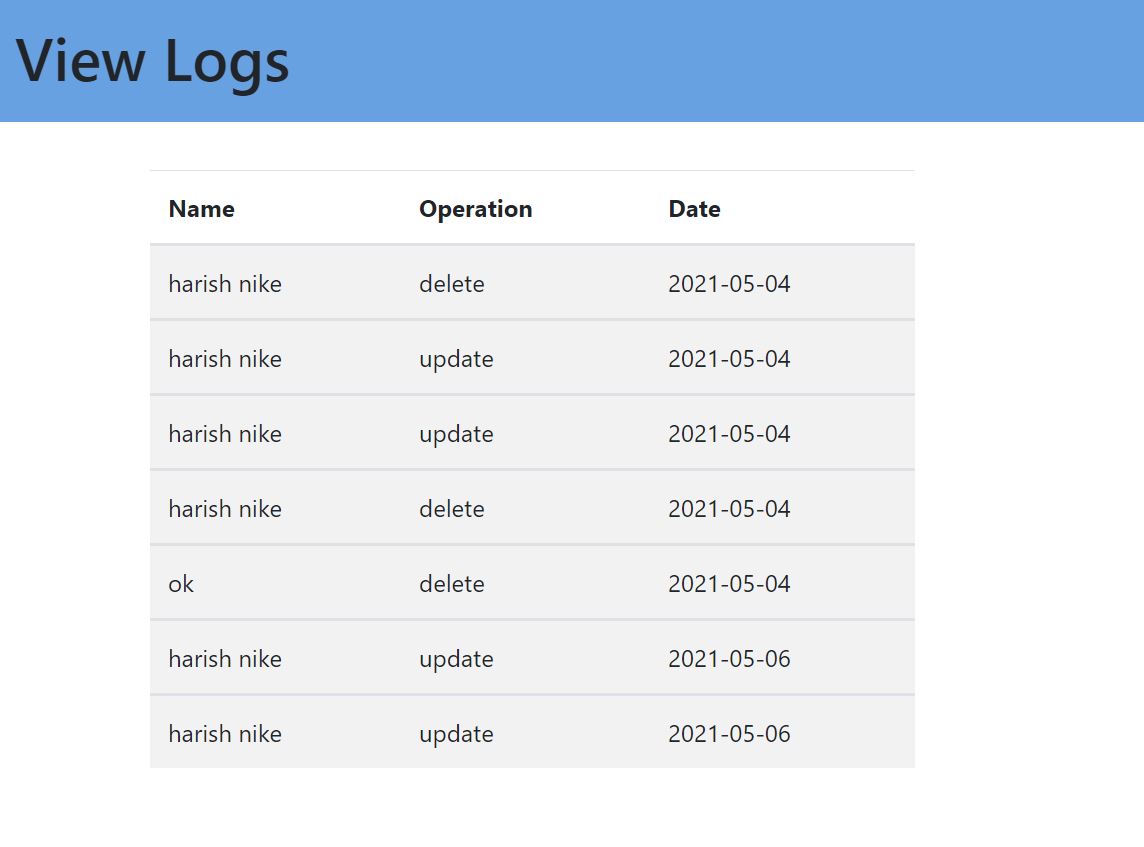Select the Name column header
1144x847 pixels.
click(201, 209)
